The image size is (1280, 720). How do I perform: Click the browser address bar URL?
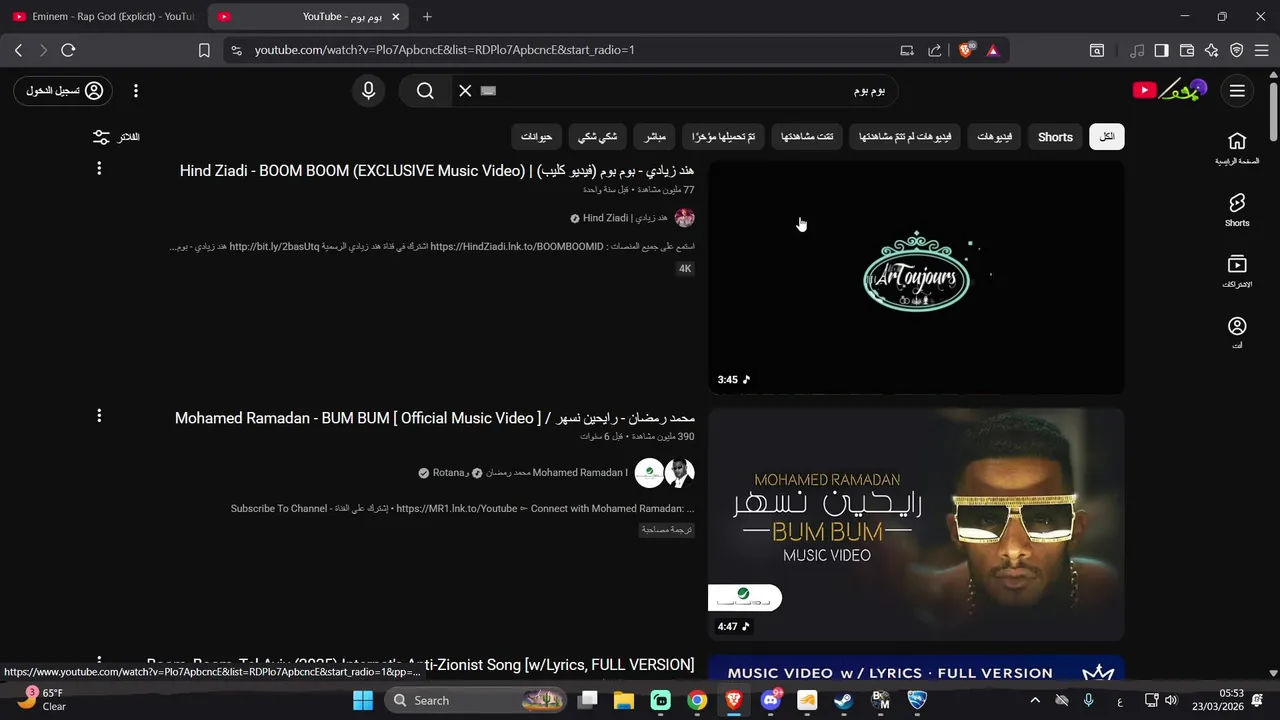(445, 50)
